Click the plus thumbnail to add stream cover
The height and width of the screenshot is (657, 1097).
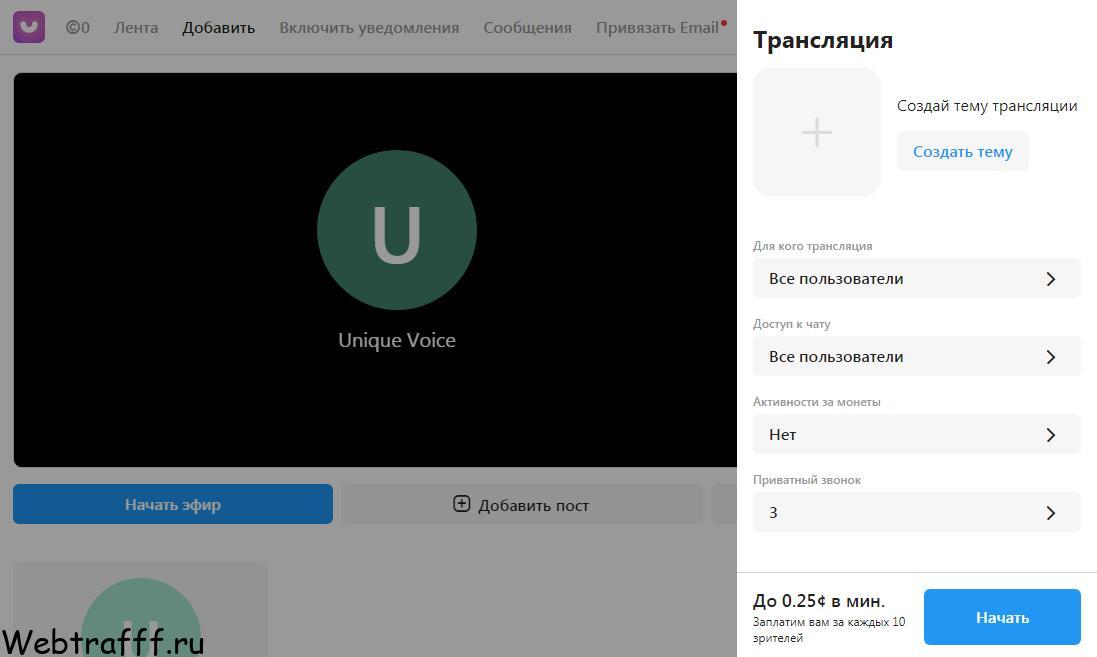pos(816,132)
